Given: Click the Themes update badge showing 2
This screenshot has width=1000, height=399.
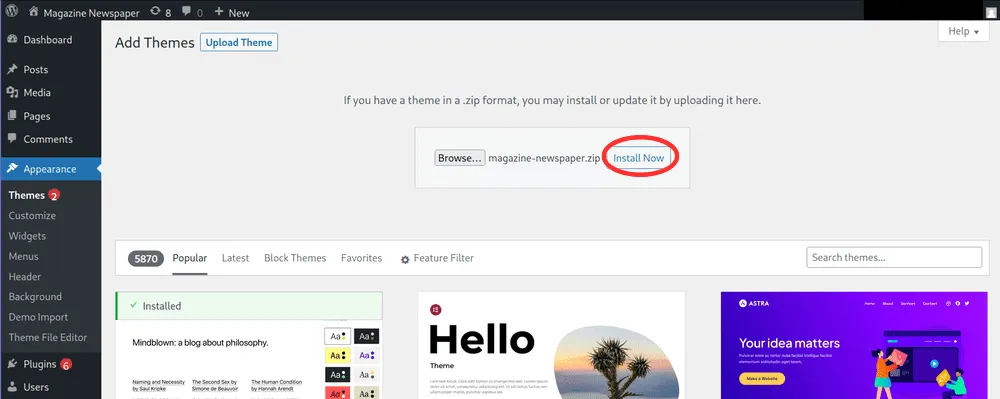Looking at the screenshot, I should coord(54,196).
